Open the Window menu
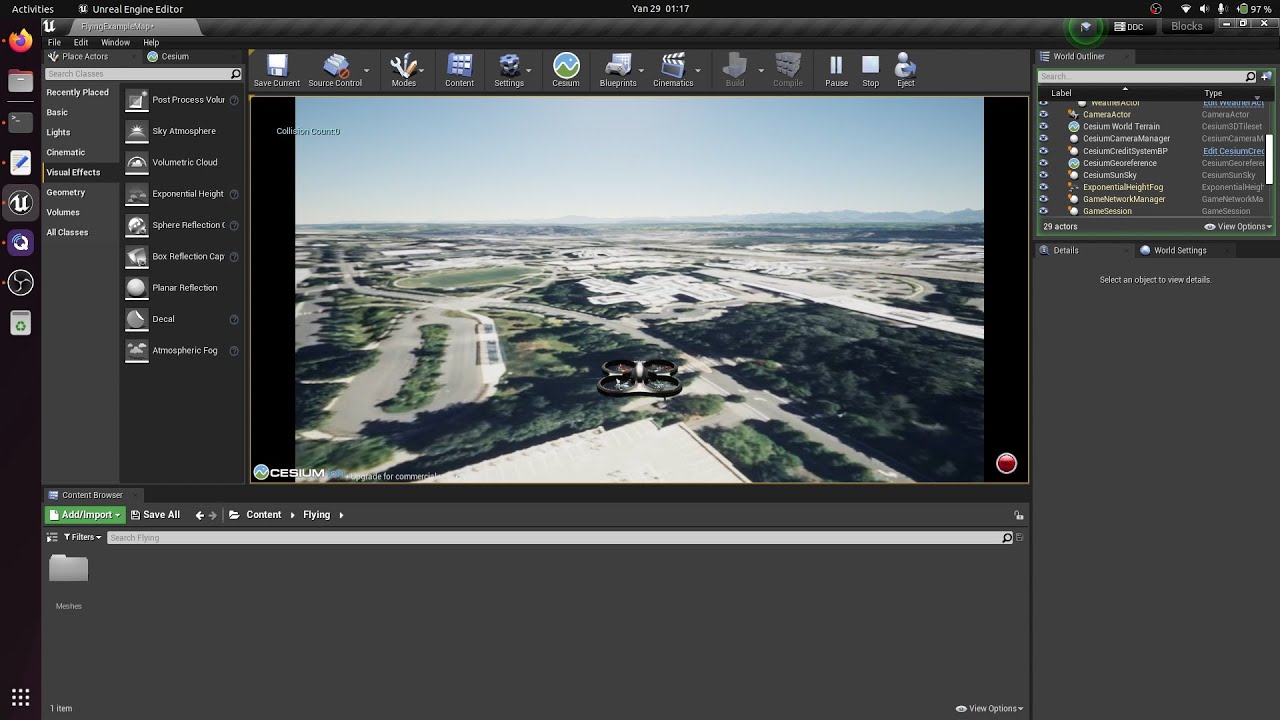 [x=115, y=43]
